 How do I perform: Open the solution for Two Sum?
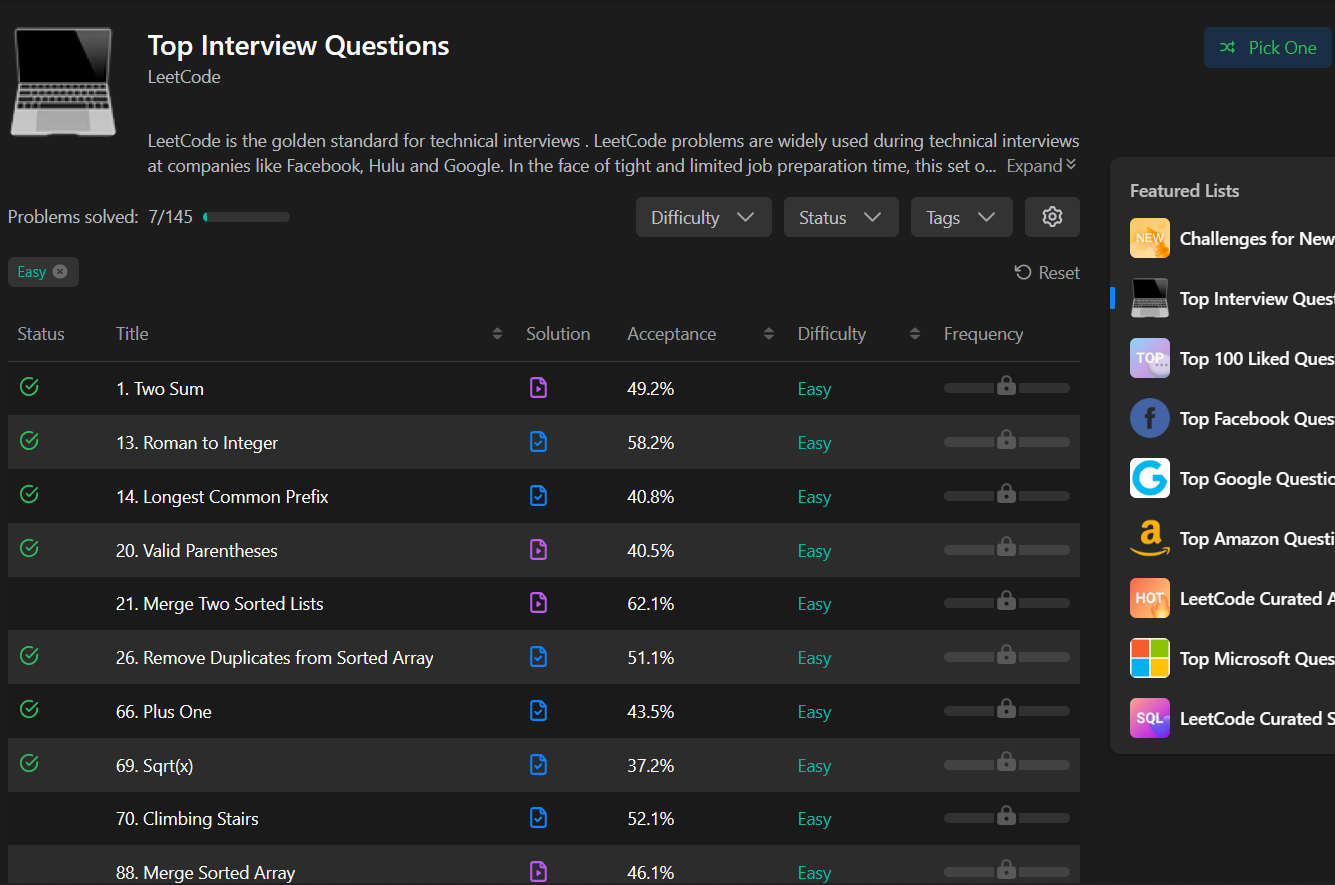538,388
